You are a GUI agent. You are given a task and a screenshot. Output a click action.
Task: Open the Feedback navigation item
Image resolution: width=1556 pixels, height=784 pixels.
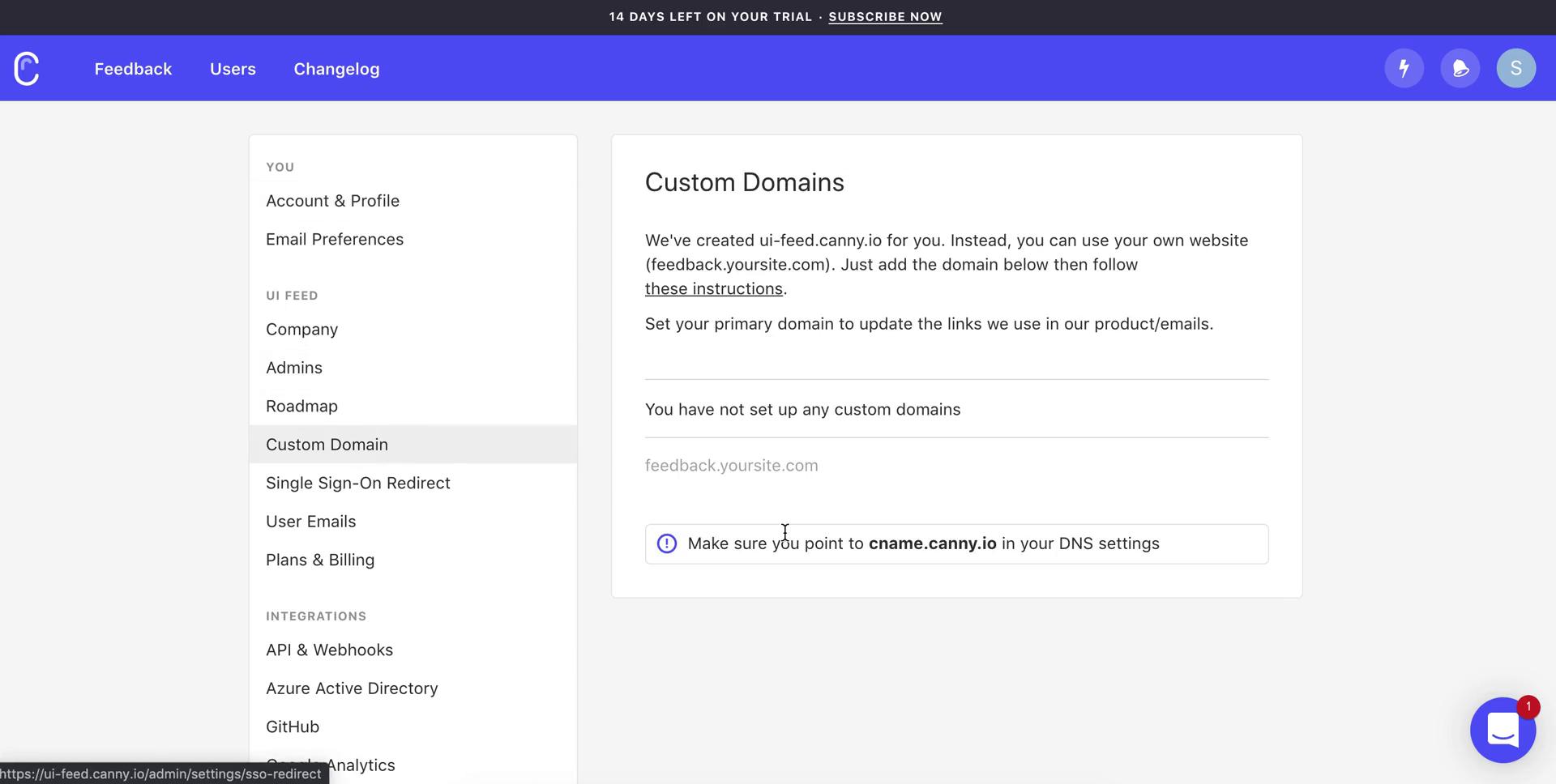(x=133, y=69)
